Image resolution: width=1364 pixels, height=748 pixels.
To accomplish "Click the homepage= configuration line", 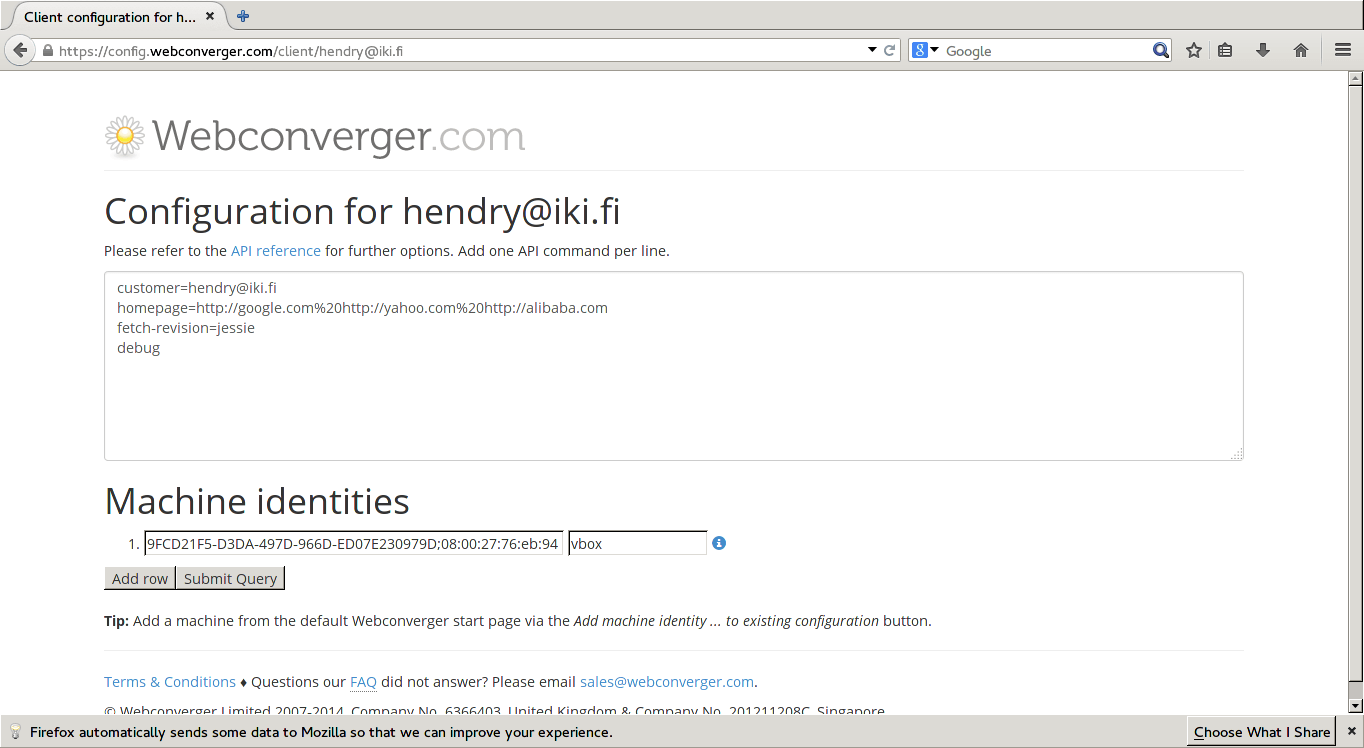I will tap(362, 308).
